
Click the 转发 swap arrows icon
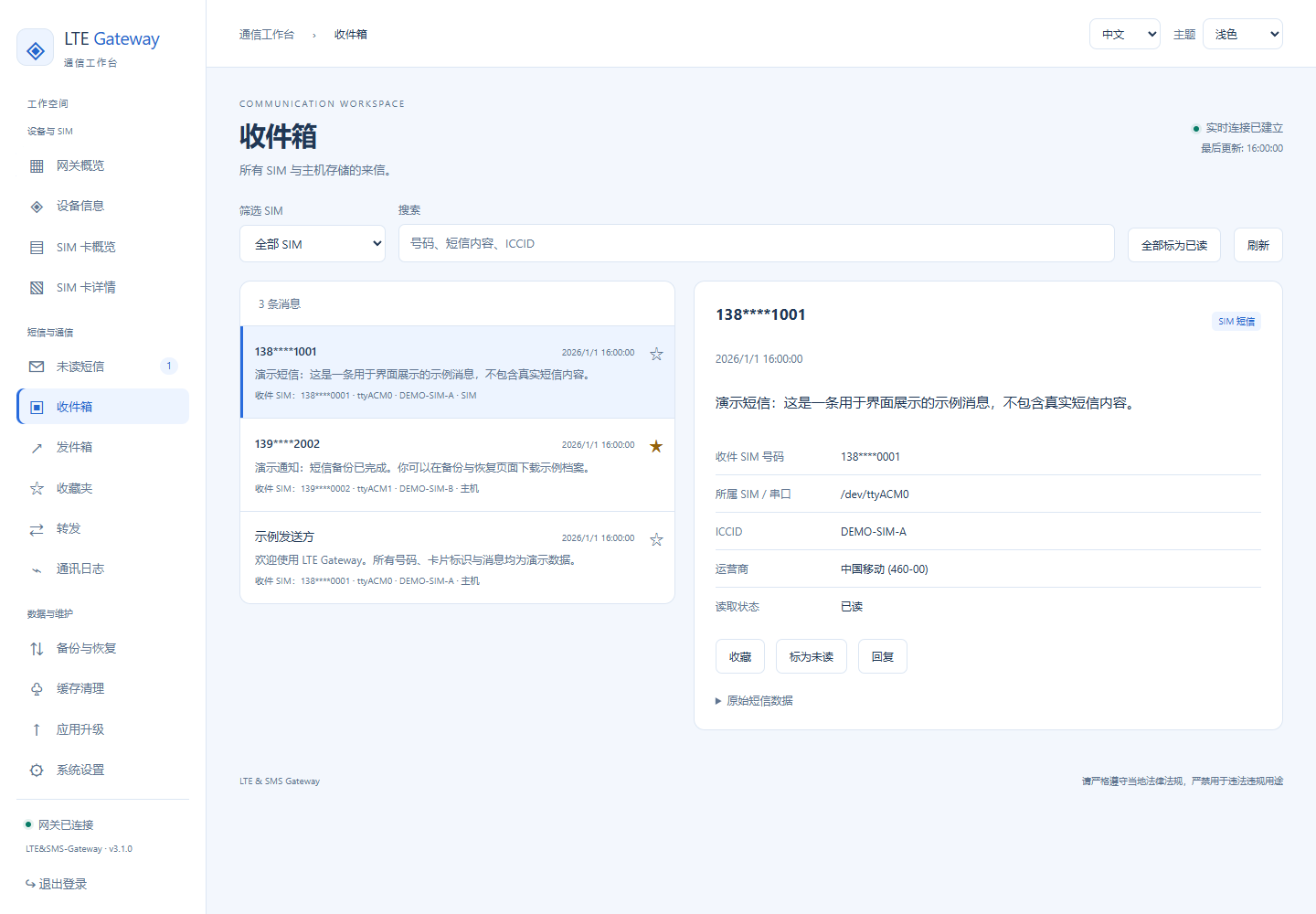pyautogui.click(x=37, y=529)
